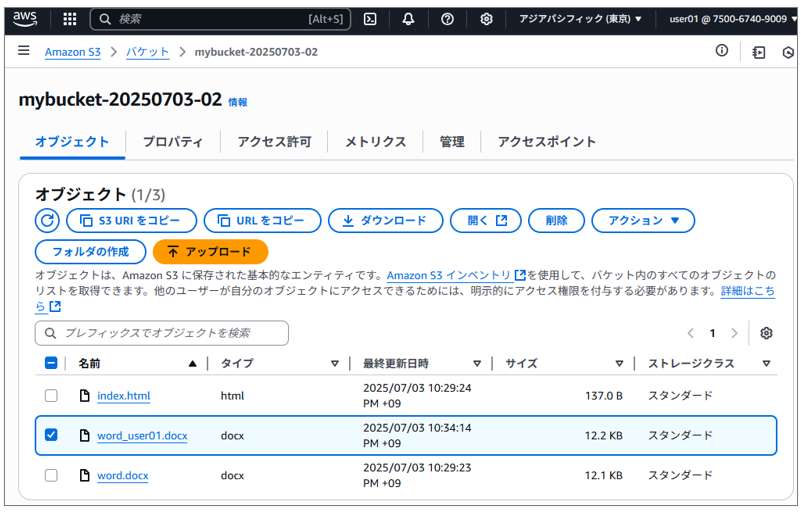801x512 pixels.
Task: Click the file icon beside index.html
Action: (85, 395)
